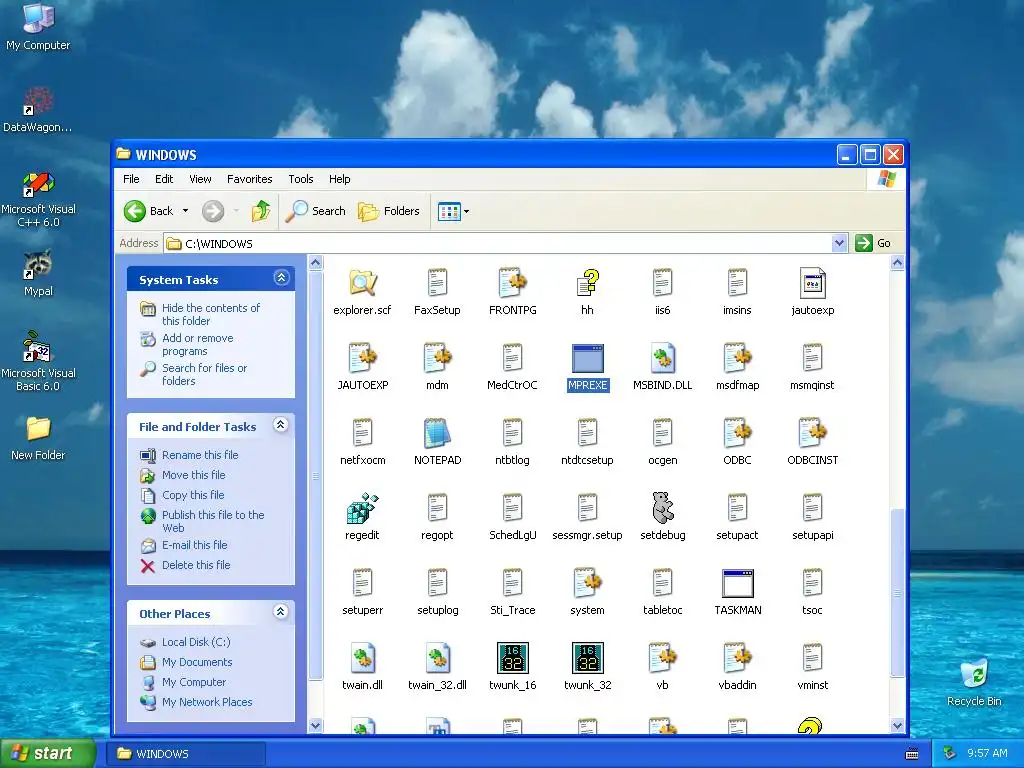The height and width of the screenshot is (768, 1024).
Task: Click Copy this file link
Action: click(x=193, y=495)
